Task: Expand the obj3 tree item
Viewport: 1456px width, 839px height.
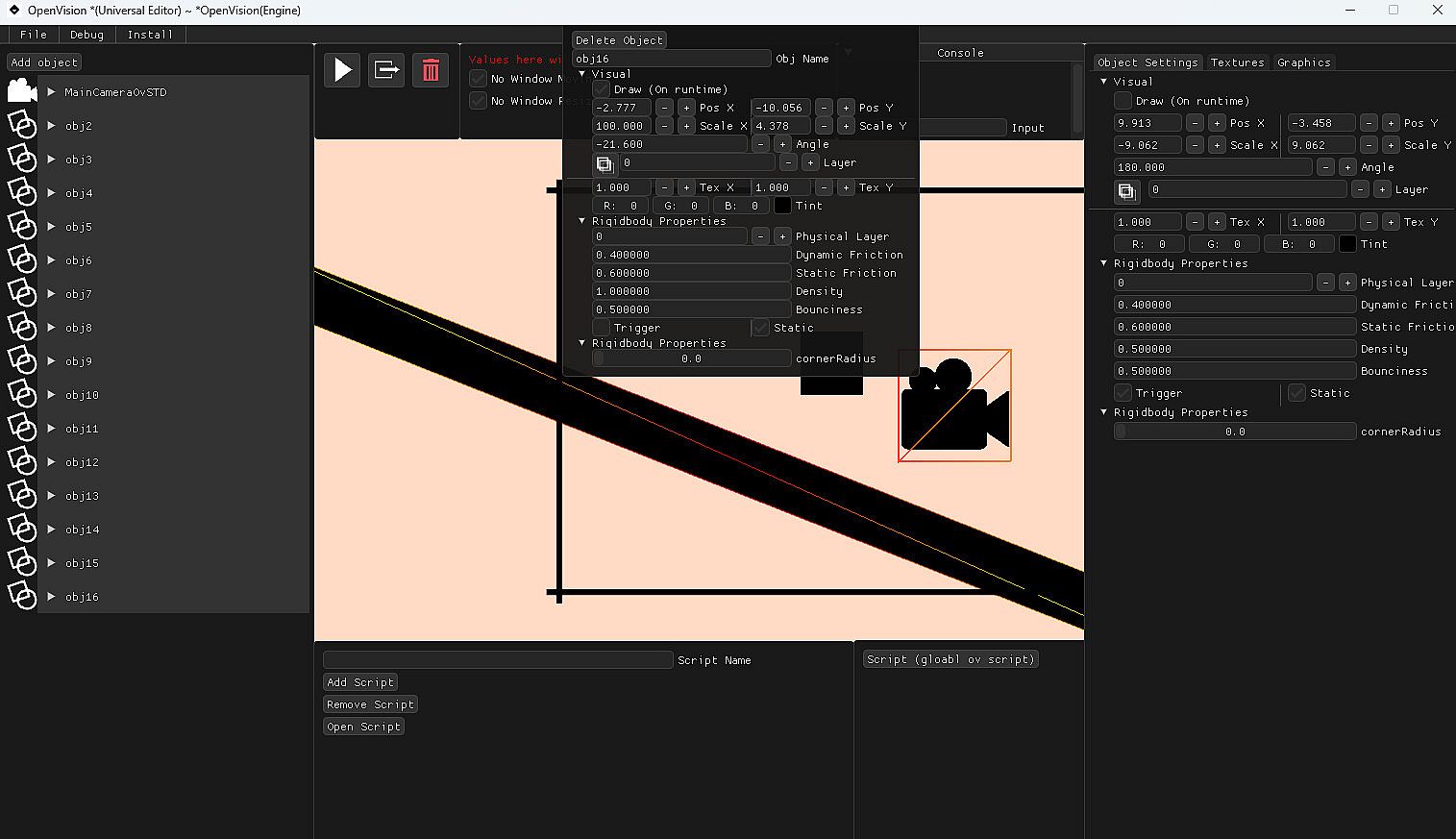Action: 52,160
